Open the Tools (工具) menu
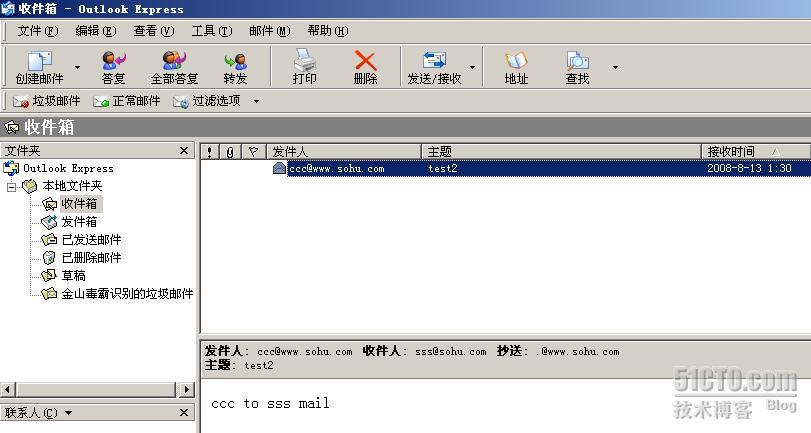The width and height of the screenshot is (811, 433). 212,31
